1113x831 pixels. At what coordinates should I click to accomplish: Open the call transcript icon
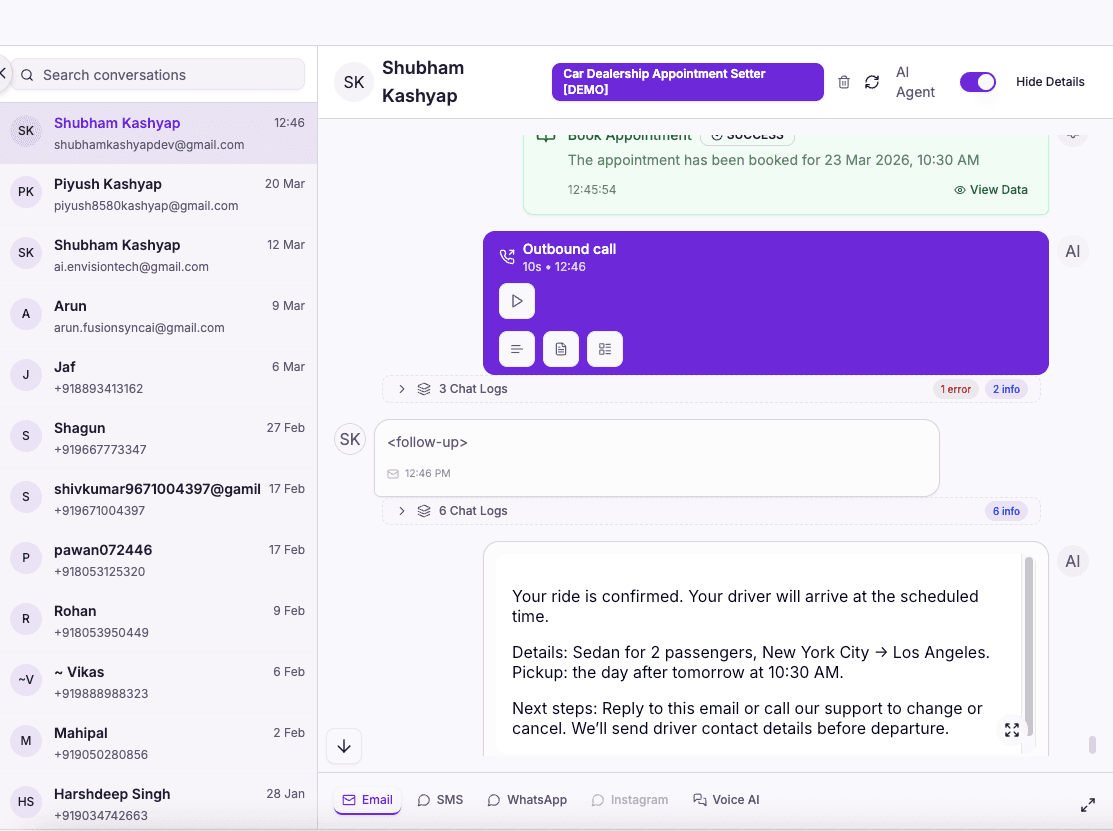(516, 349)
